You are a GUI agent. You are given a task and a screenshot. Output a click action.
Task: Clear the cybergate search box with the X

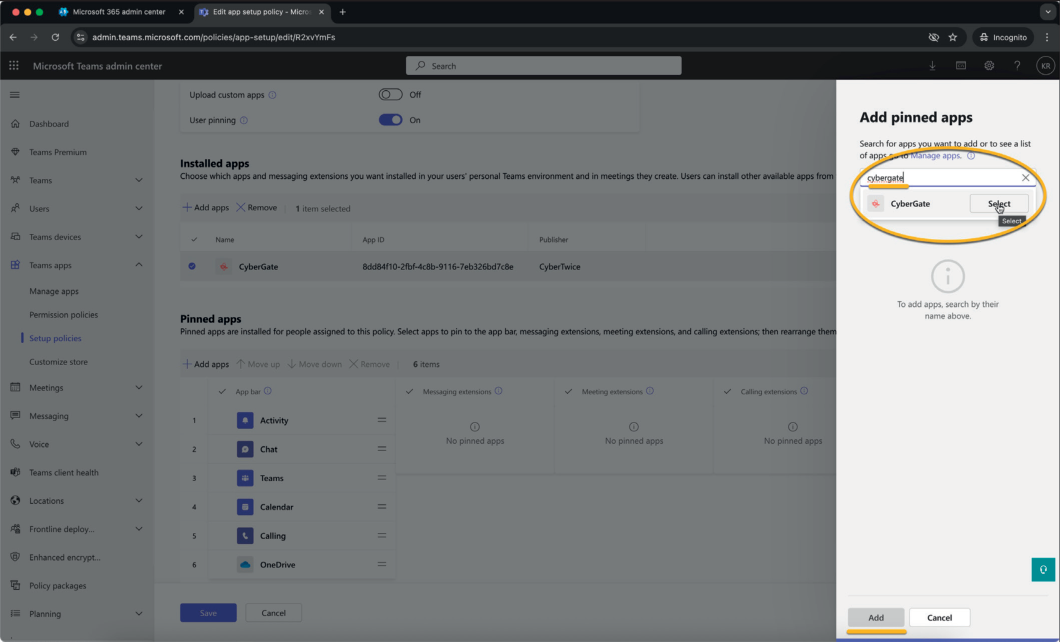coord(1027,177)
